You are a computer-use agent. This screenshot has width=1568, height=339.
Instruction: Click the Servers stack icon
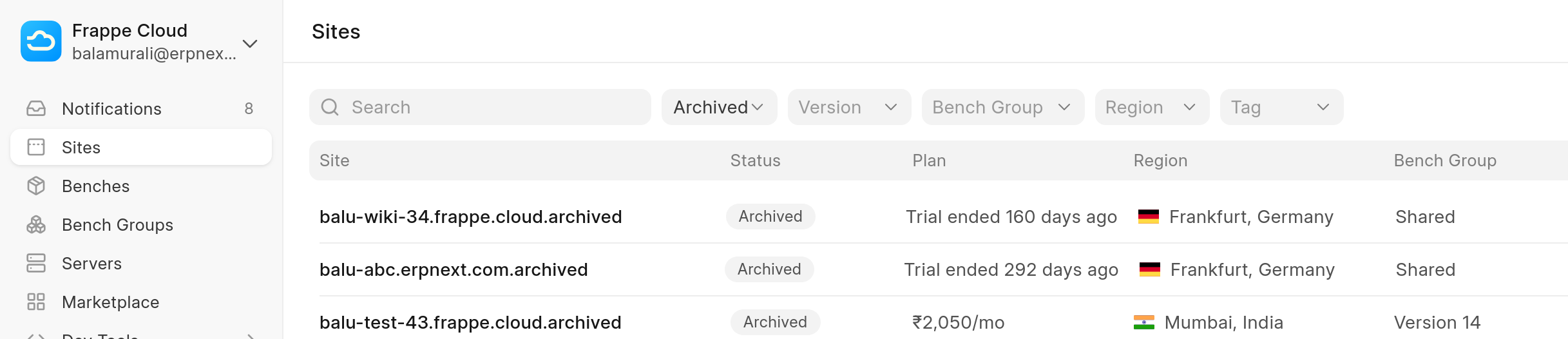coord(36,263)
